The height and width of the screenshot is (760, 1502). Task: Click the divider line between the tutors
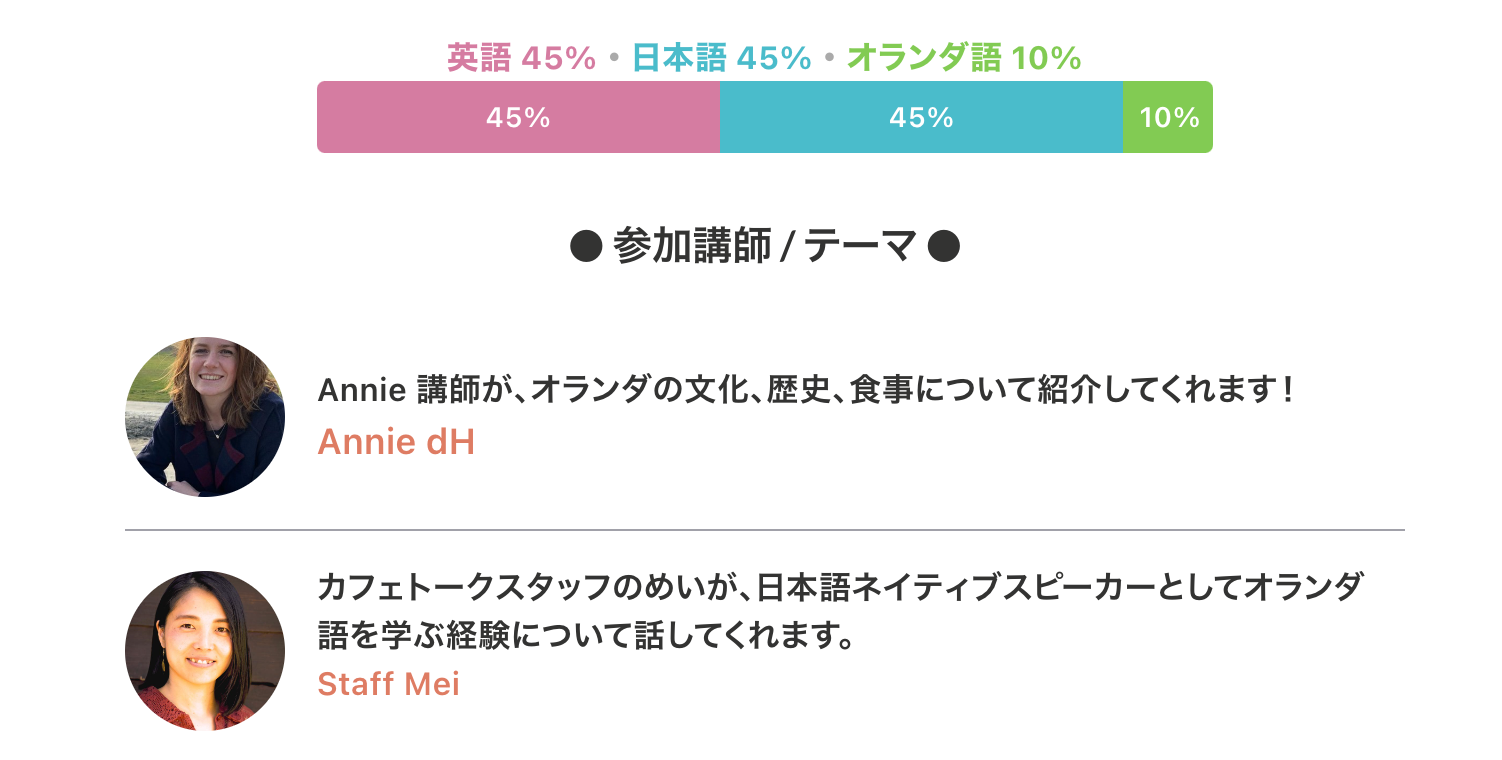(764, 529)
